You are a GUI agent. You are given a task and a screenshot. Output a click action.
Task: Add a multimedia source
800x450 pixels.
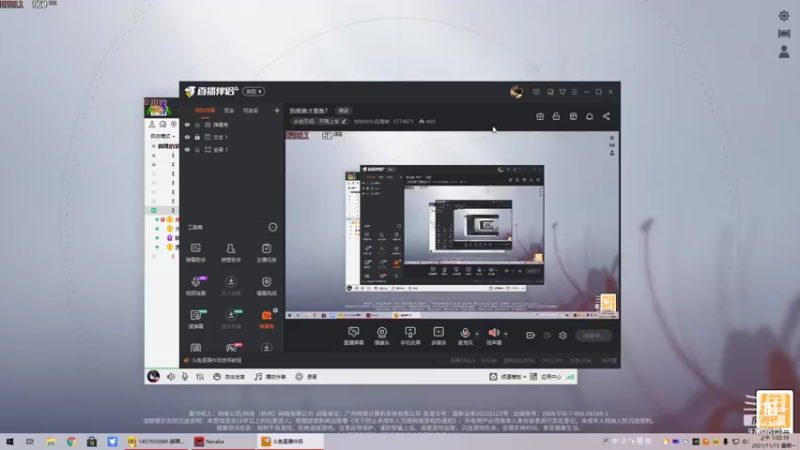coord(438,336)
